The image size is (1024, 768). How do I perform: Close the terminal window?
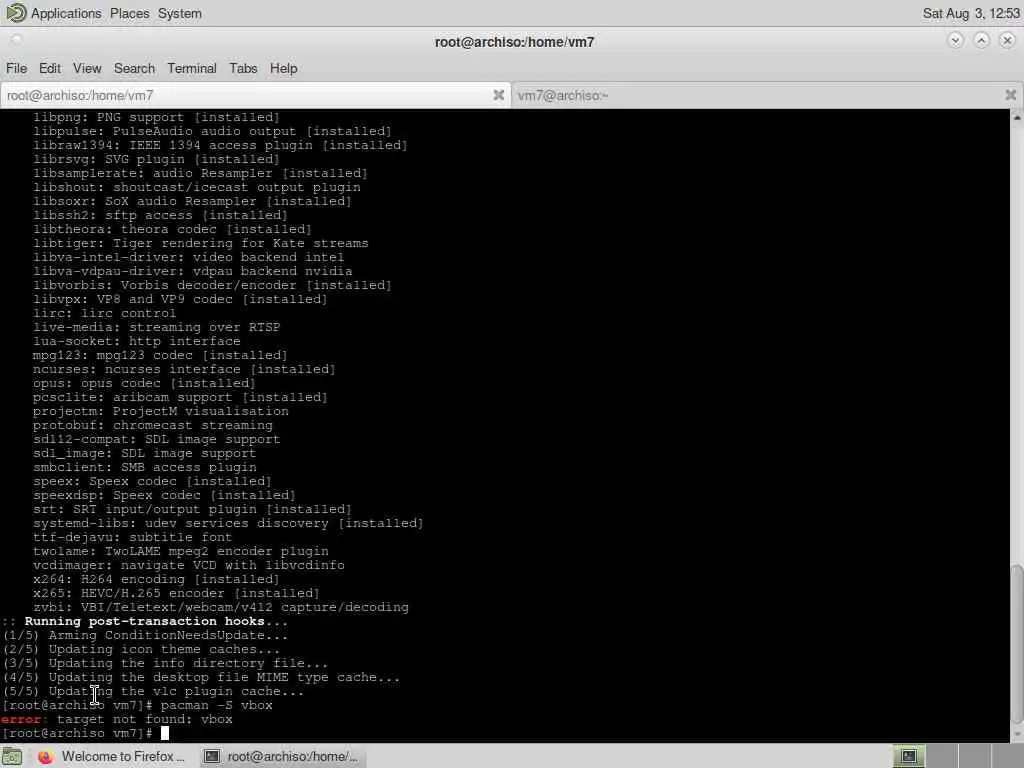(x=1007, y=40)
